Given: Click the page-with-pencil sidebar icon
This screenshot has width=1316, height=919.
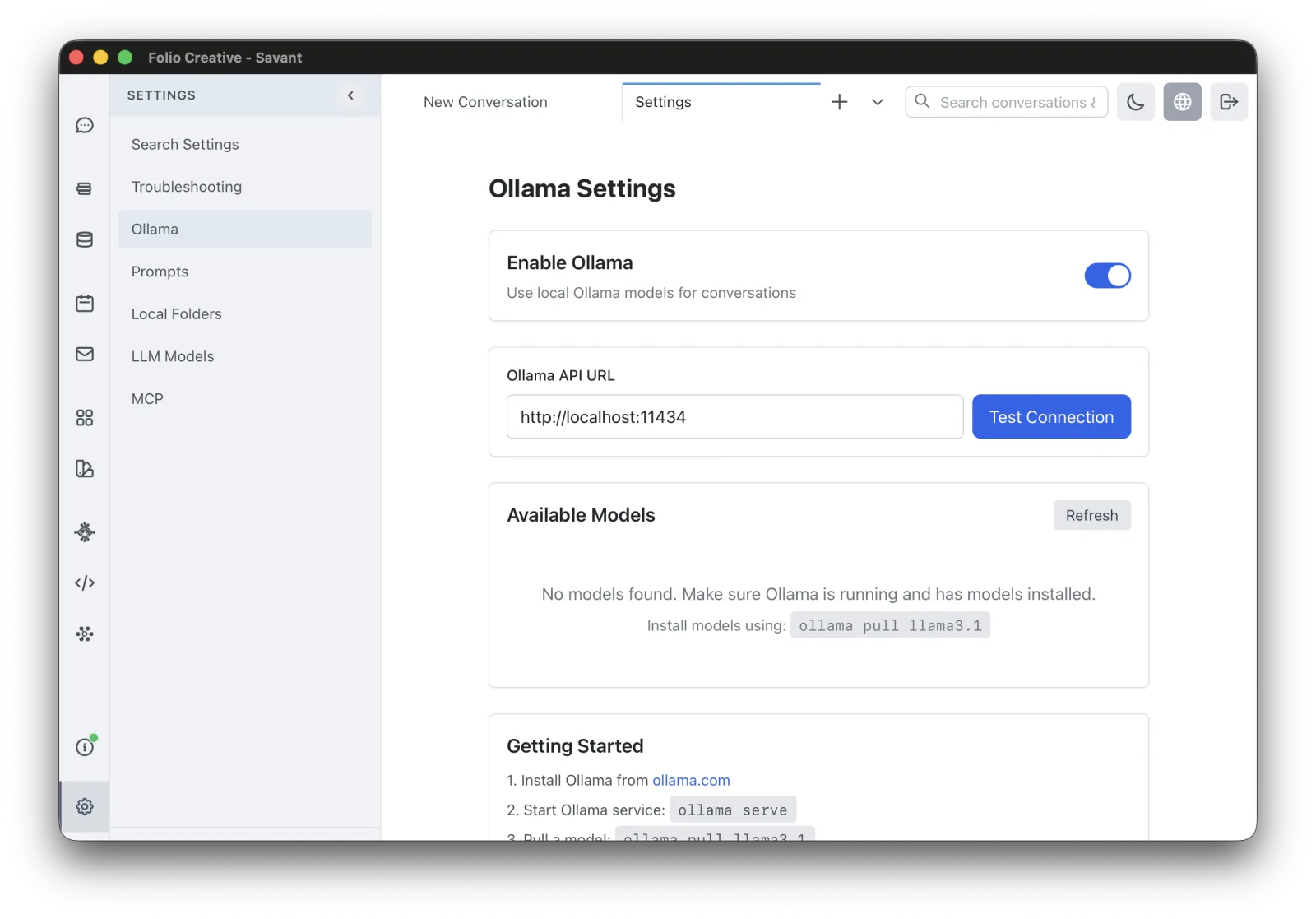Looking at the screenshot, I should pyautogui.click(x=85, y=469).
